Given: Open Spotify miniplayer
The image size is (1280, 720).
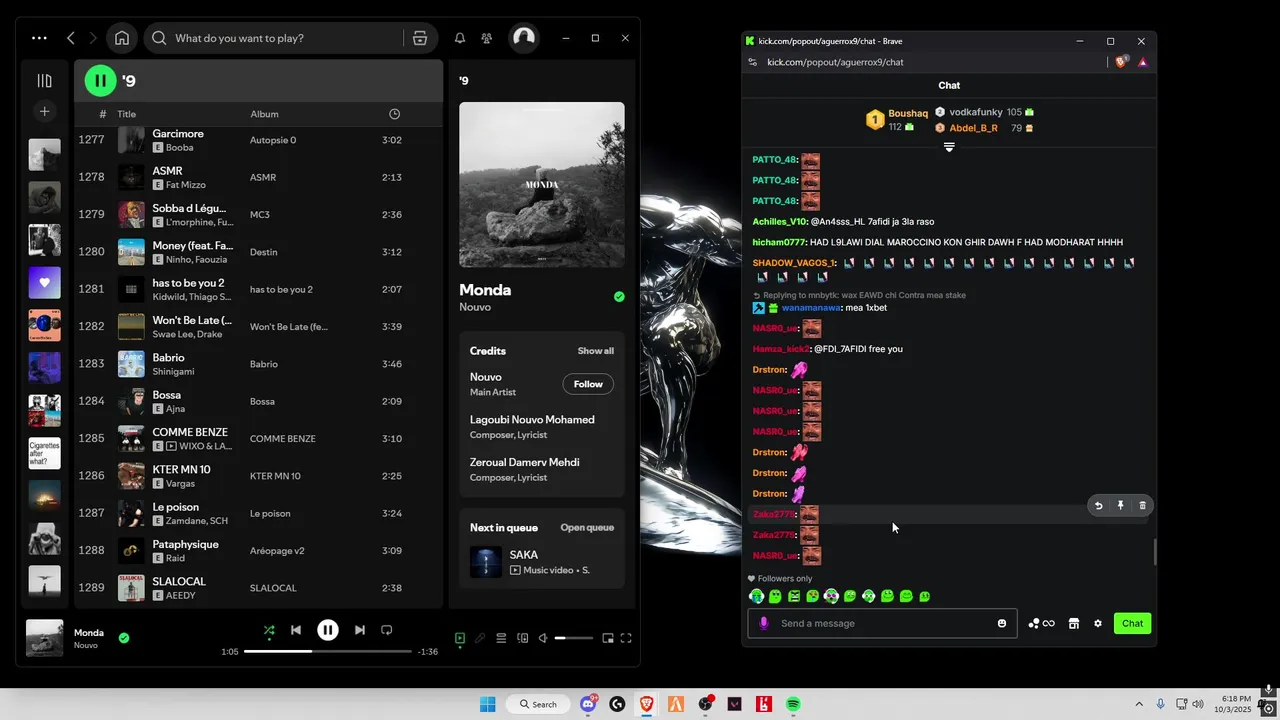Looking at the screenshot, I should point(607,638).
